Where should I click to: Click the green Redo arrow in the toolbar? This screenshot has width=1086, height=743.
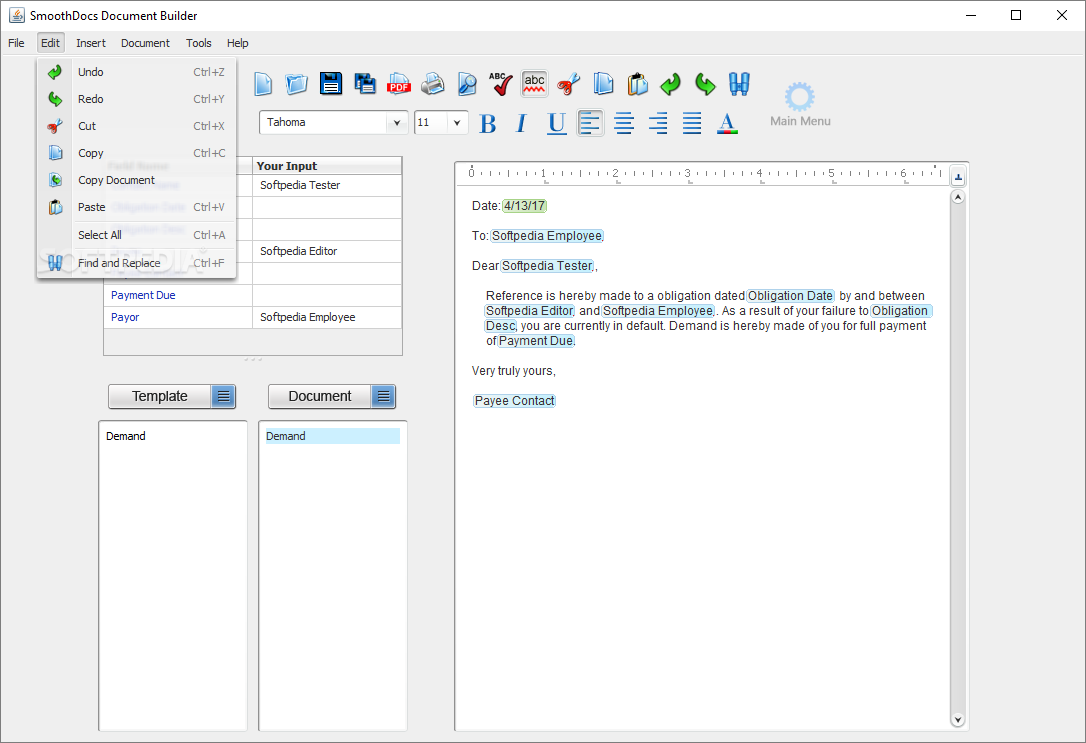705,84
